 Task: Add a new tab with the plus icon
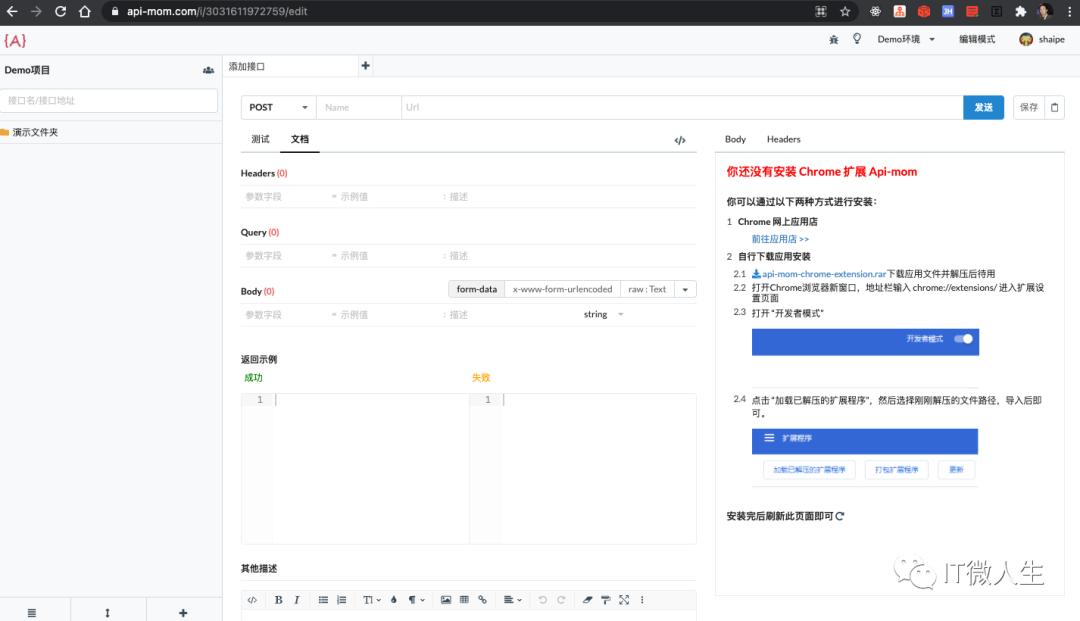point(365,66)
